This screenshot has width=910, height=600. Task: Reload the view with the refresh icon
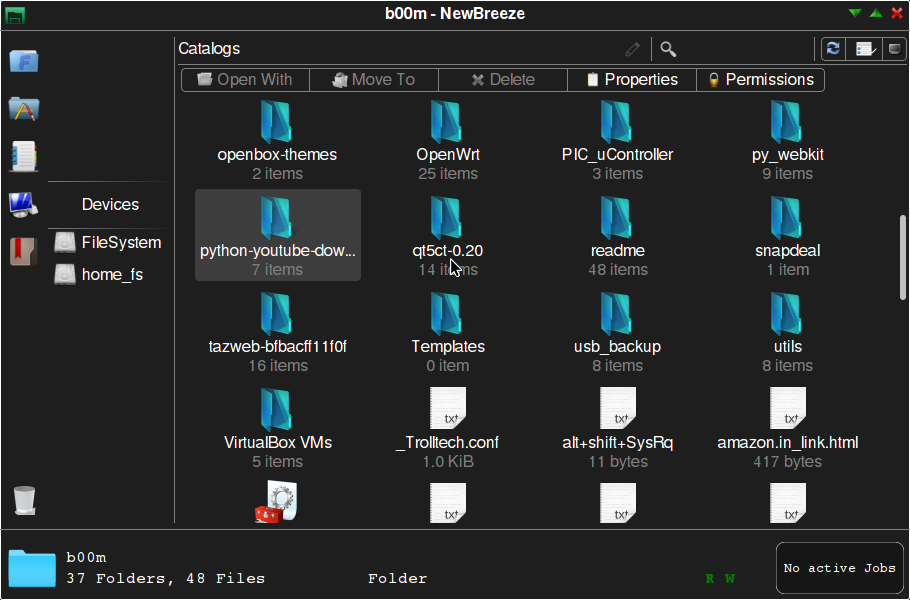pyautogui.click(x=833, y=49)
